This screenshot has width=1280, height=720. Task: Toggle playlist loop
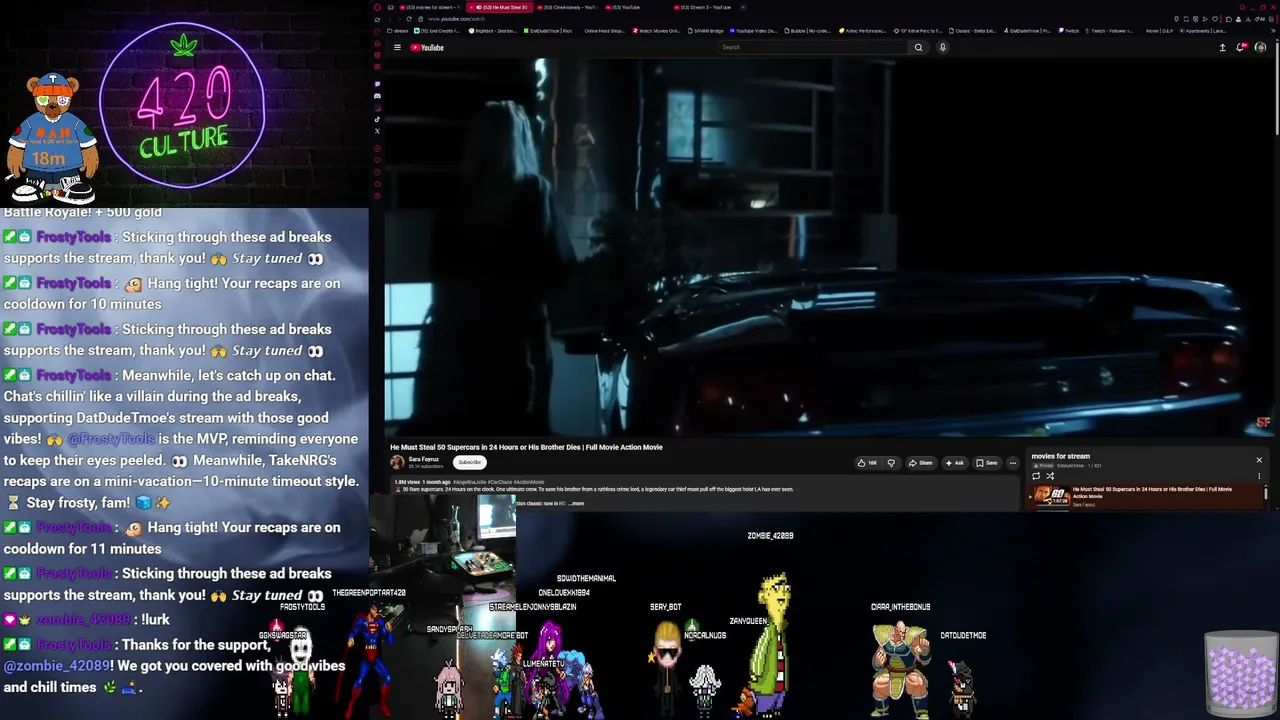coord(1036,476)
